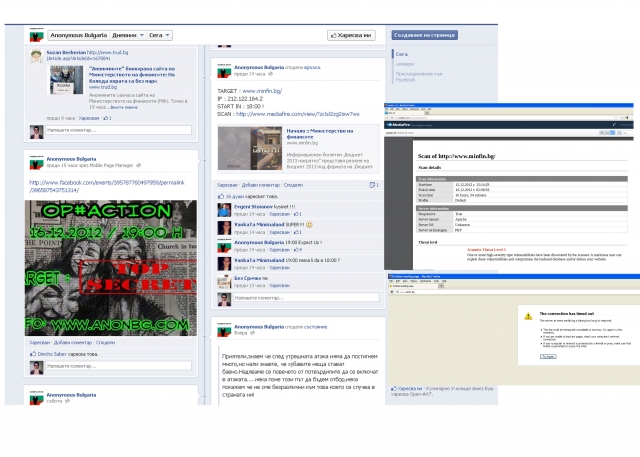Open the trud.bg article thumbnail

66,80
